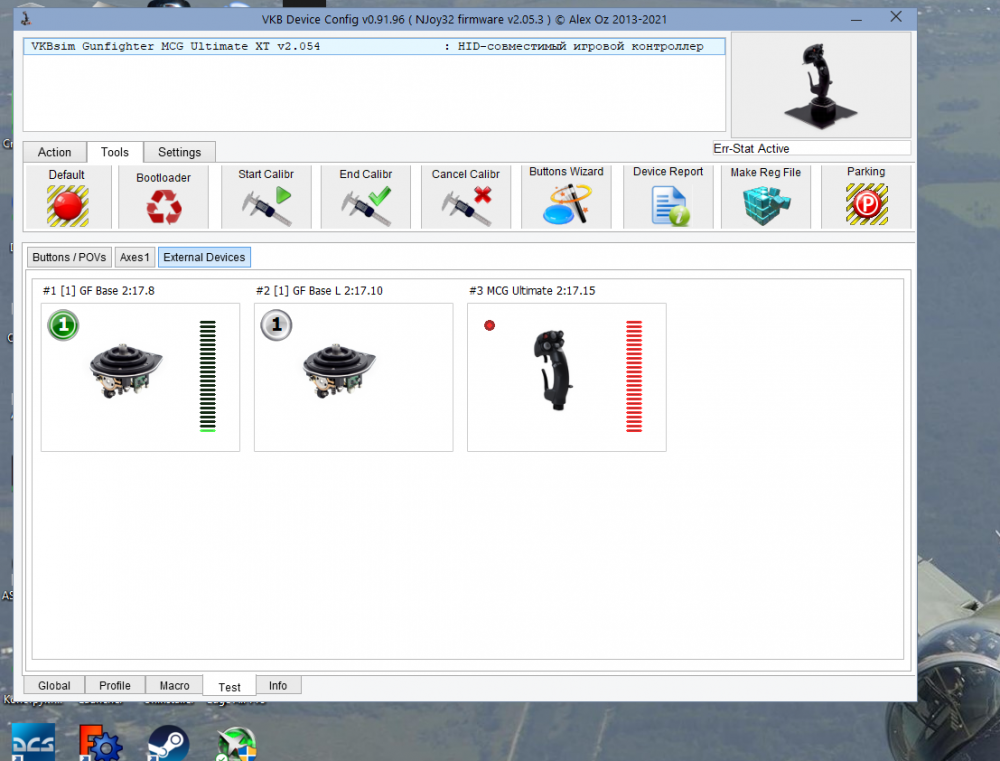The width and height of the screenshot is (1000, 761).
Task: Open the Steam desktop shortcut
Action: 168,744
